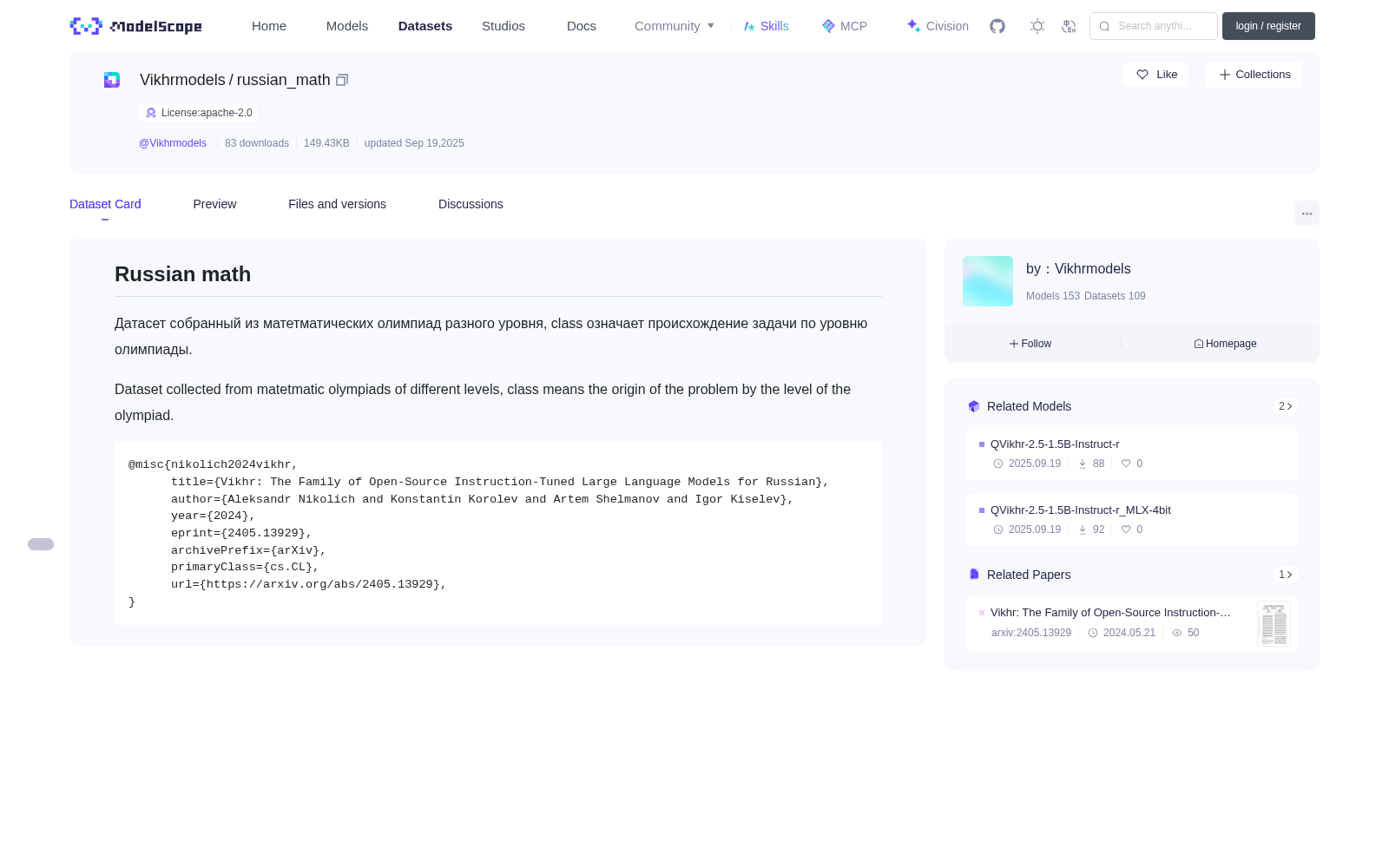Open QVikhr-2.5-1.5B-Instruct-r related model

pyautogui.click(x=1055, y=444)
